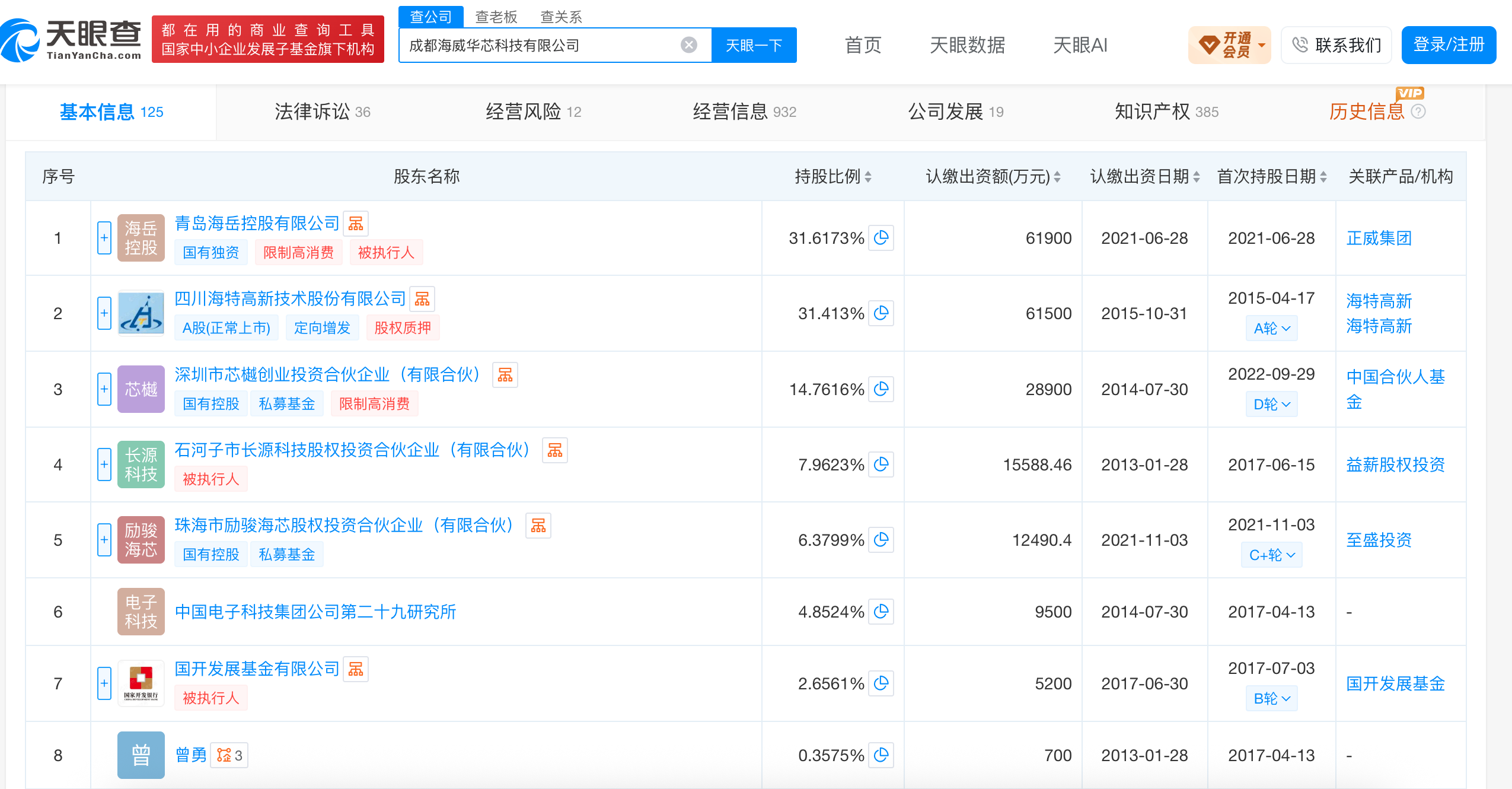This screenshot has height=789, width=1512.
Task: Open the 开通会员 membership dropdown
Action: click(x=1230, y=45)
